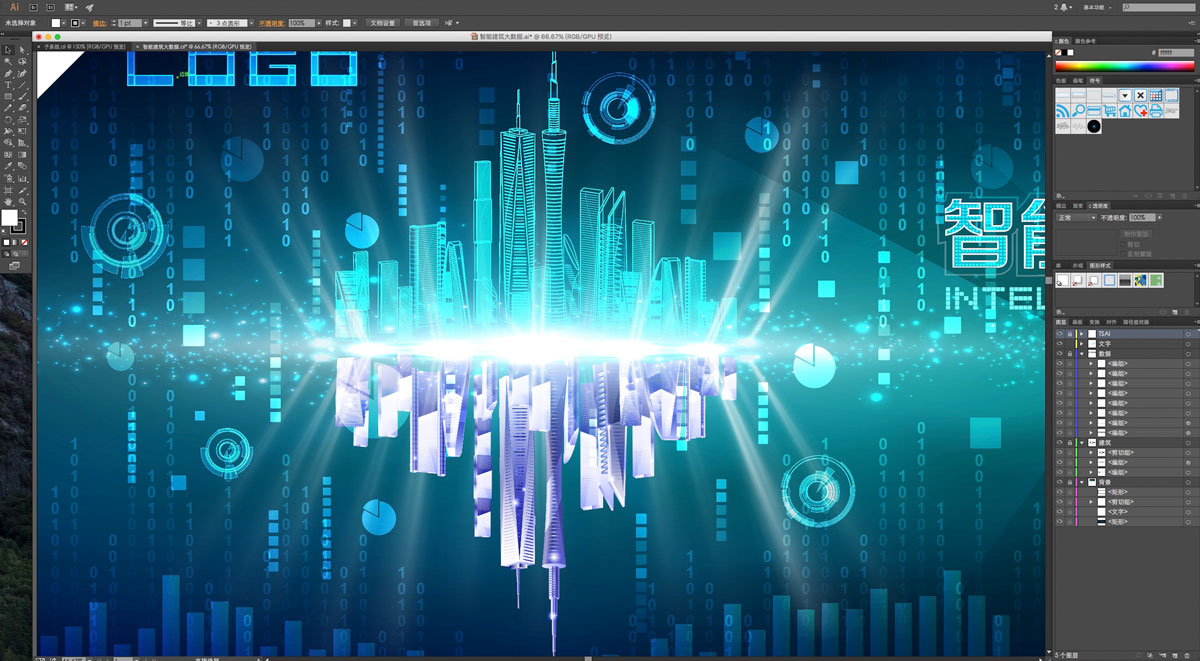The image size is (1200, 661).
Task: Click the 文档设置 button
Action: pos(382,22)
